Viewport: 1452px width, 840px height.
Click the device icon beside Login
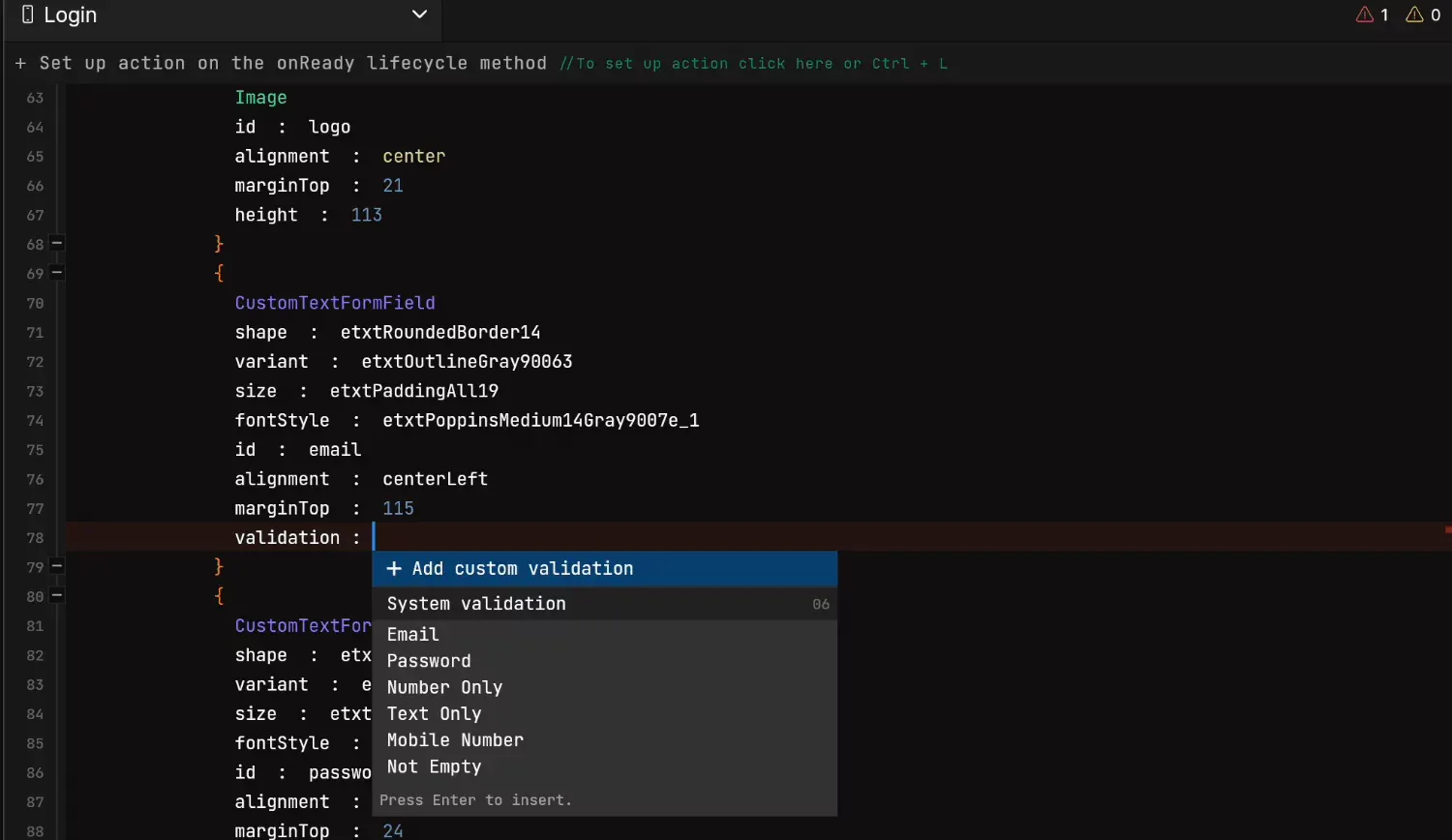point(27,15)
